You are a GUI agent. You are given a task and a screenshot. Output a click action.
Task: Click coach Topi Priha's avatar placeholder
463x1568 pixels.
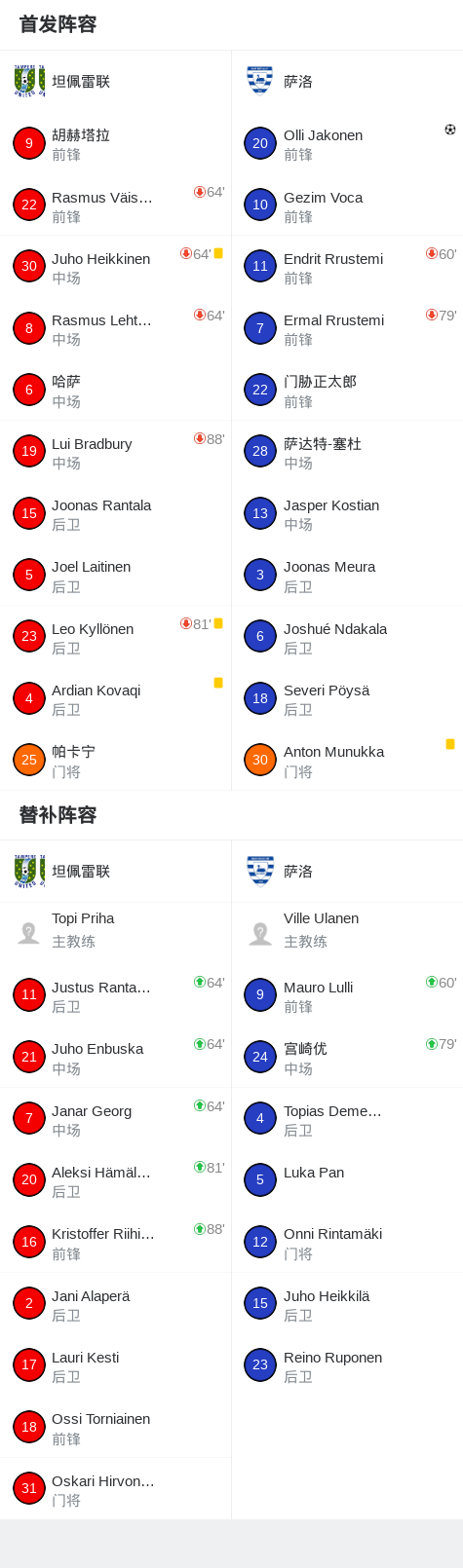(29, 933)
